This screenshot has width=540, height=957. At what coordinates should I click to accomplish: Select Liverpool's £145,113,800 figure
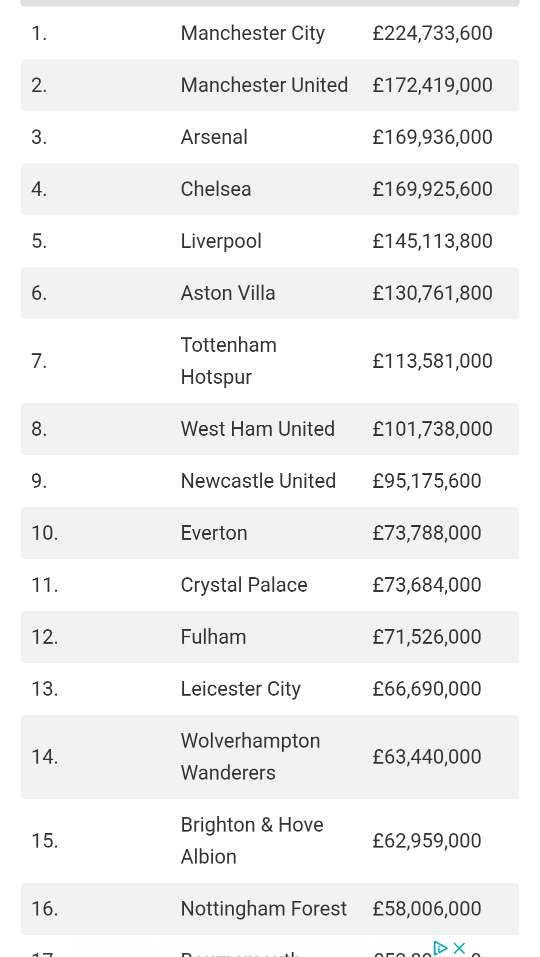[433, 240]
